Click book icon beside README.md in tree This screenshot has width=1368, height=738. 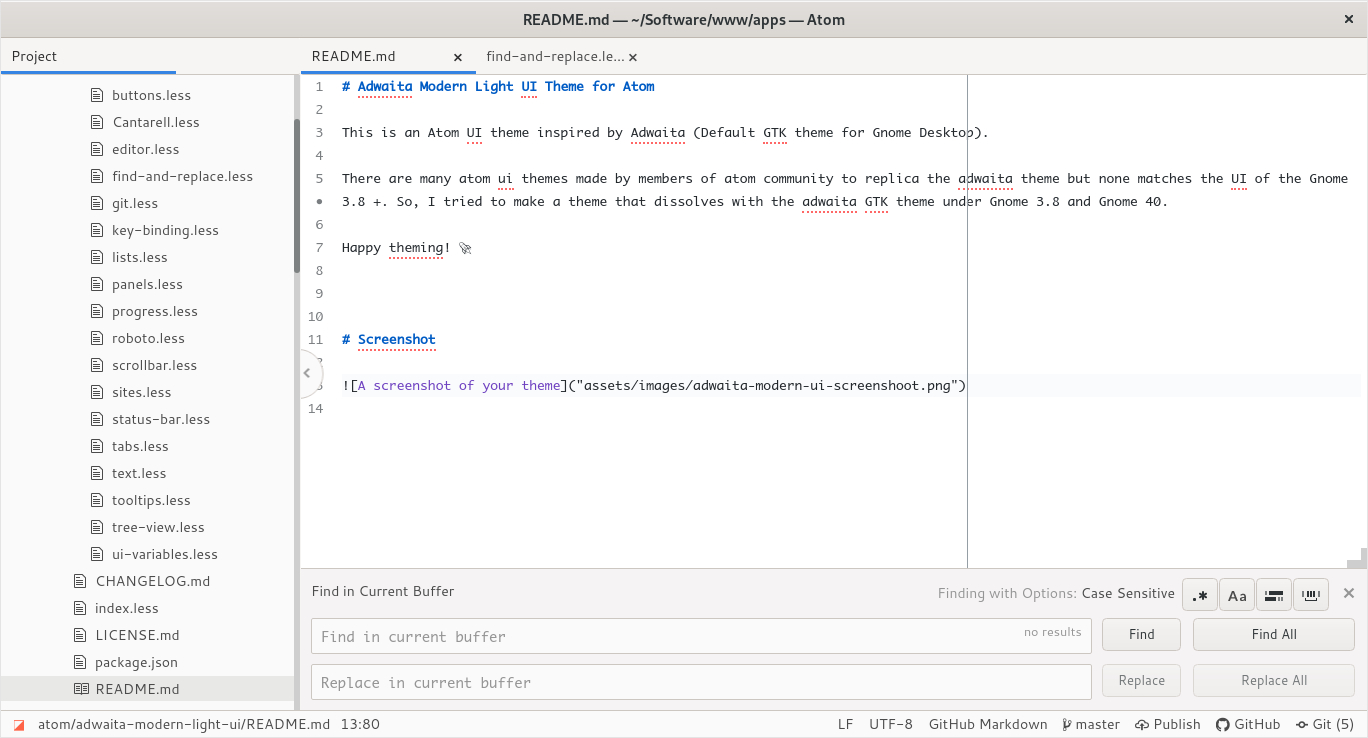(81, 689)
